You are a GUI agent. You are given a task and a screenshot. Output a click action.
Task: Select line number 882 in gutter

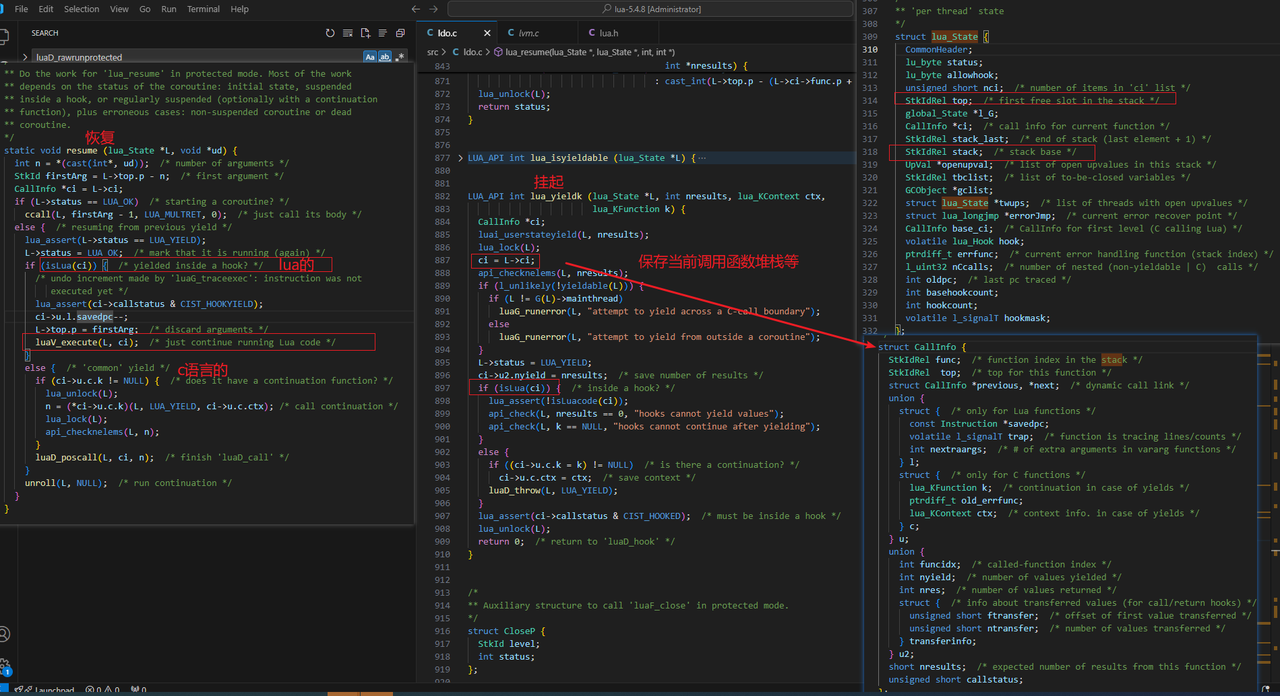[442, 196]
